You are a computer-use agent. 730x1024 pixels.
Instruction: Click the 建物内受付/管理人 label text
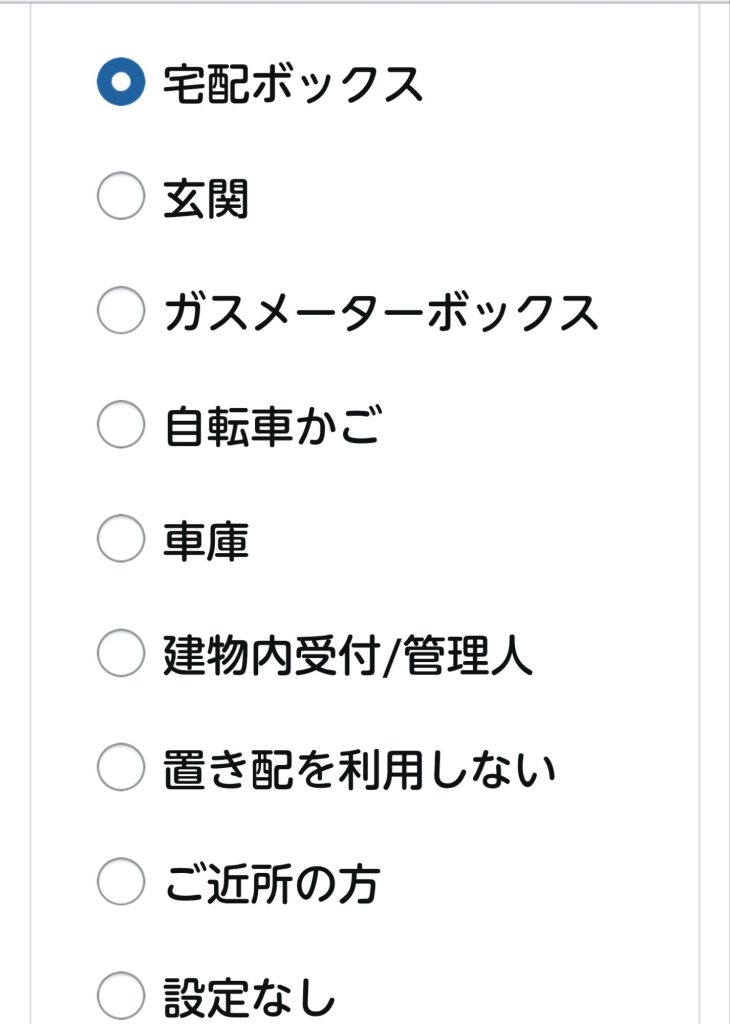[x=348, y=656]
